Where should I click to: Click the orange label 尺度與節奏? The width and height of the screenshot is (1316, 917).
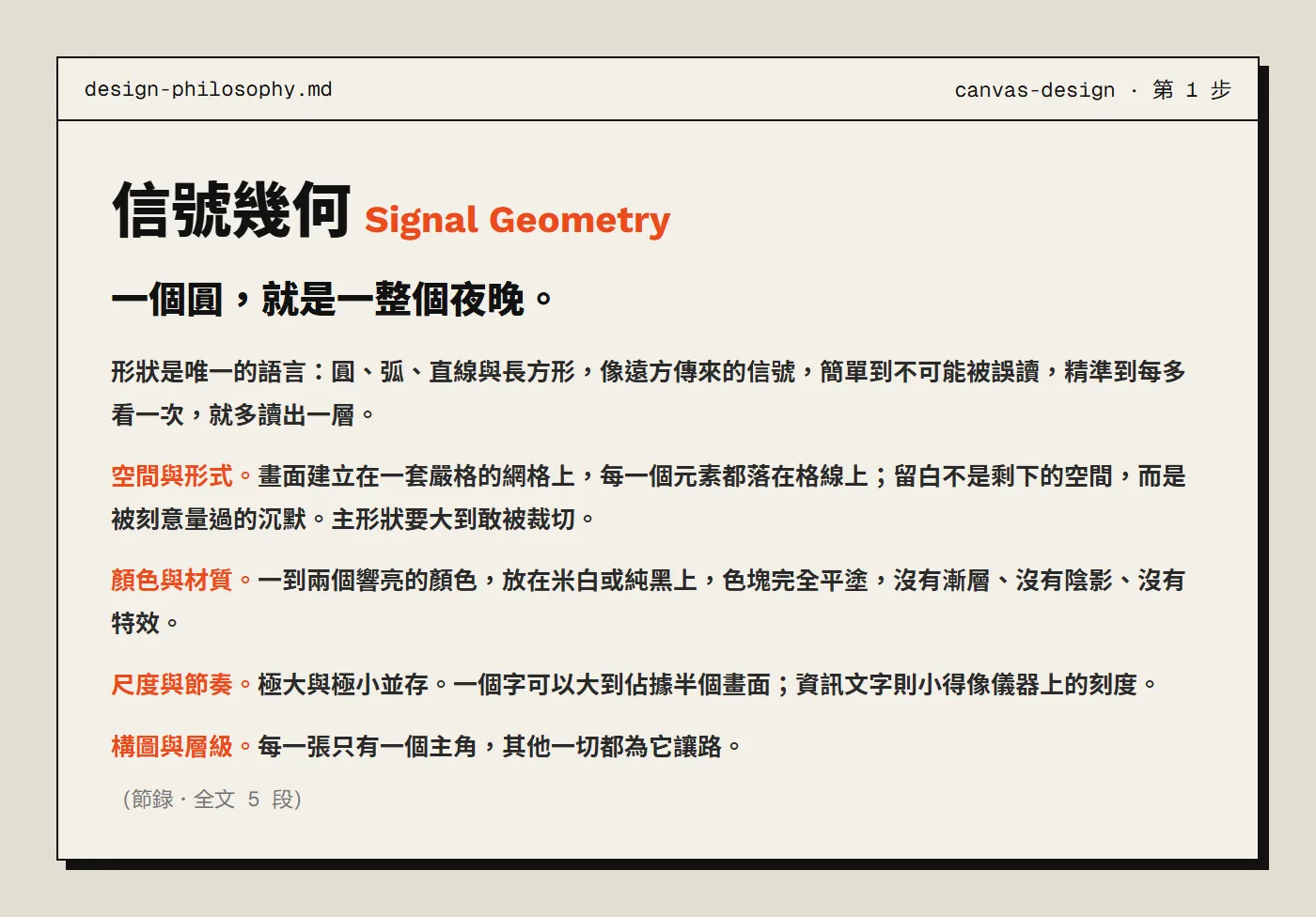172,685
